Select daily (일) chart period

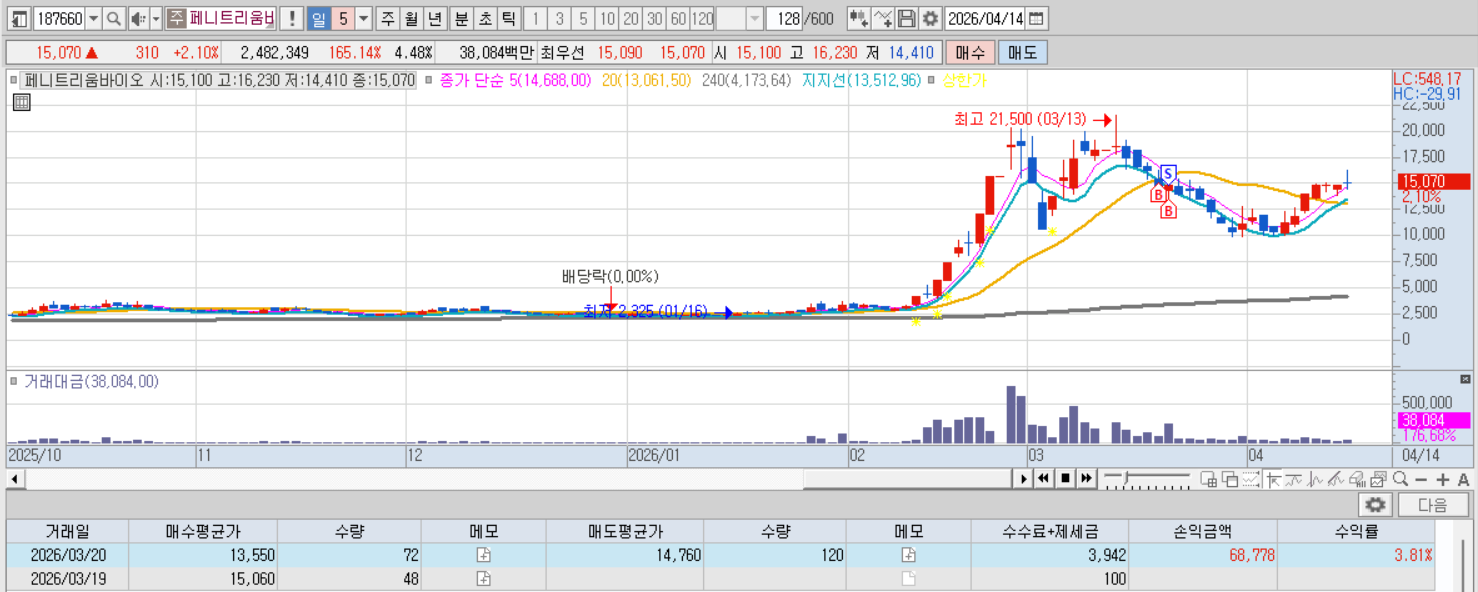318,19
